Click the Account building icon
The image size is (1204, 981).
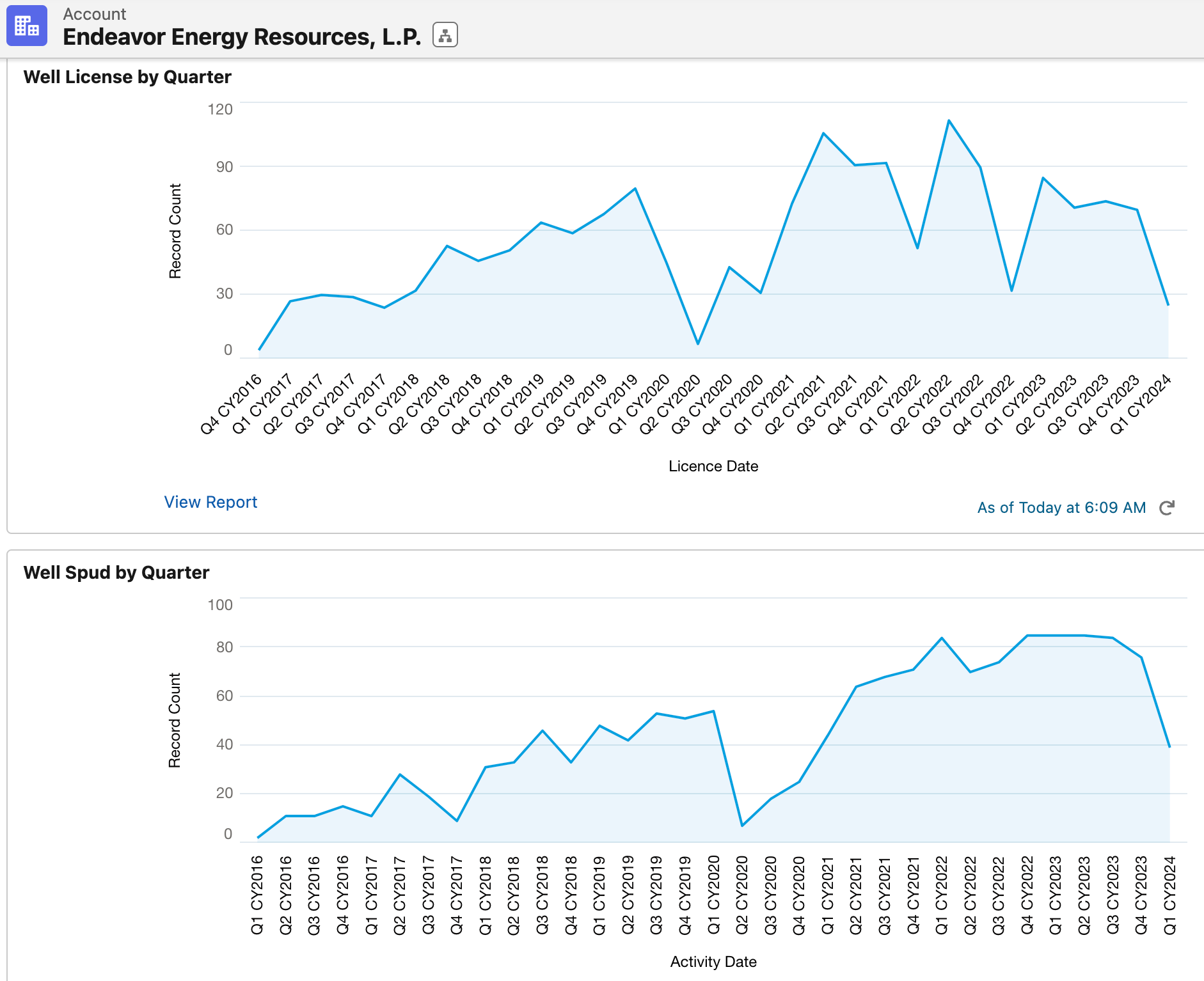coord(26,26)
